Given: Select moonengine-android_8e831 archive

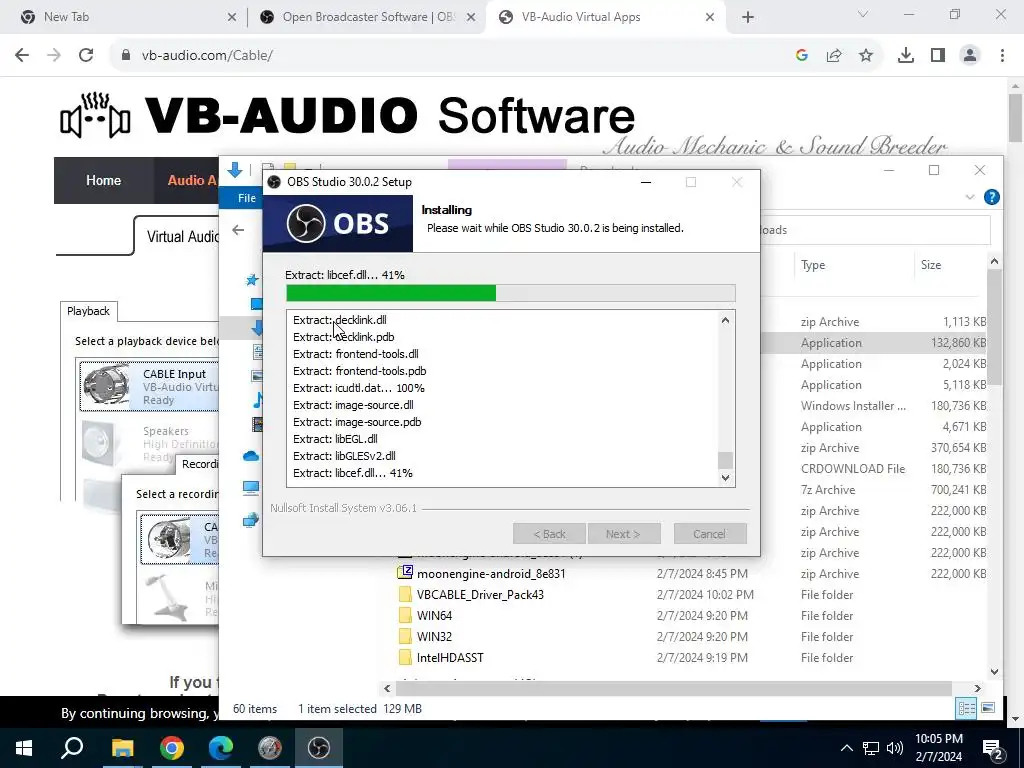Looking at the screenshot, I should click(x=491, y=574).
